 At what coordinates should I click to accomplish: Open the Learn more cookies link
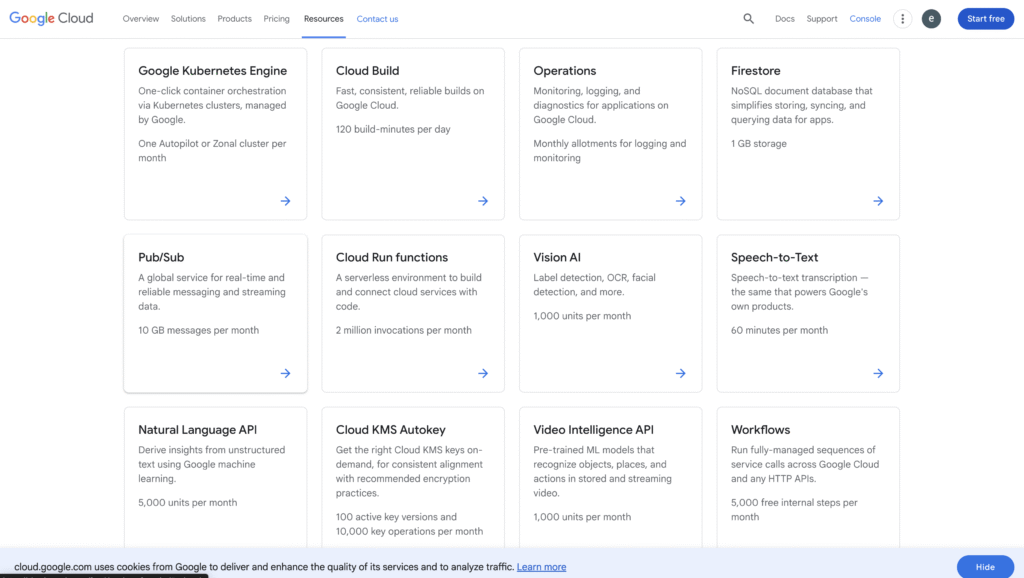tap(541, 567)
